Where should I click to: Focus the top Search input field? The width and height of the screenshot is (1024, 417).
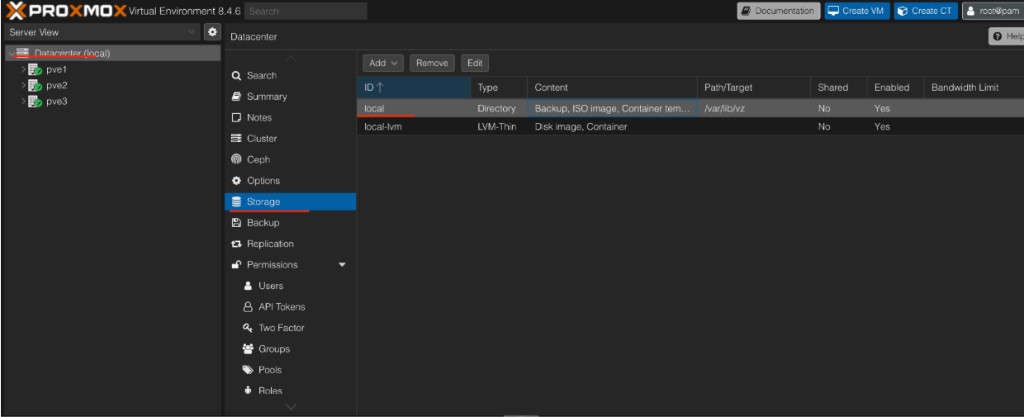306,11
